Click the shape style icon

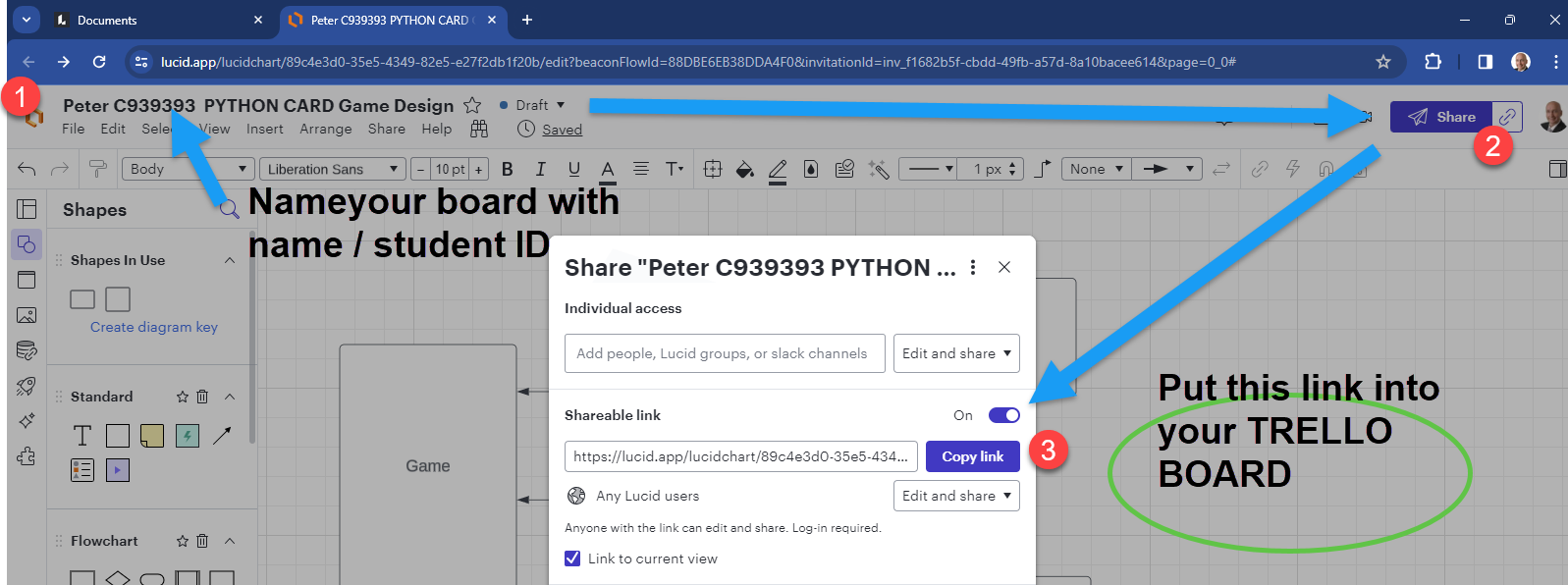click(x=811, y=169)
